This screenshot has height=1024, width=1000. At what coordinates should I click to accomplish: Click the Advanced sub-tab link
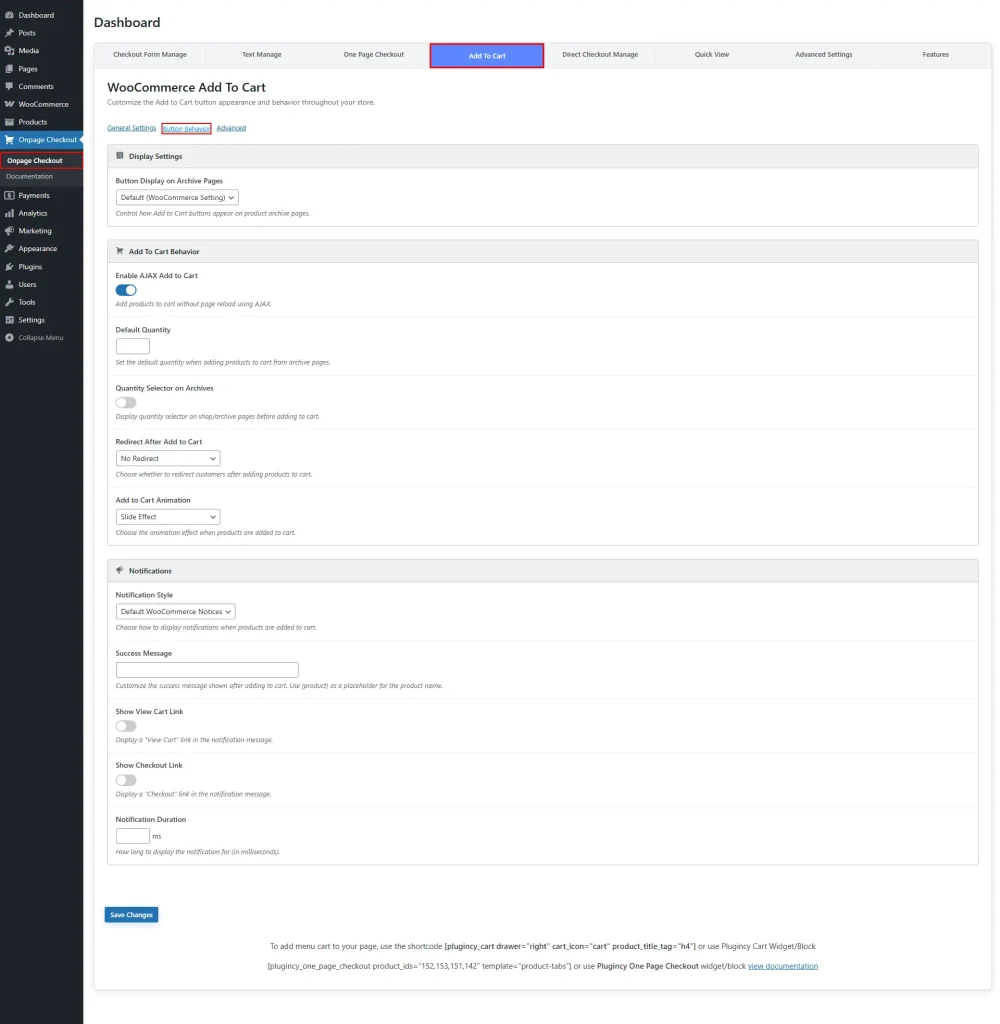tap(231, 128)
